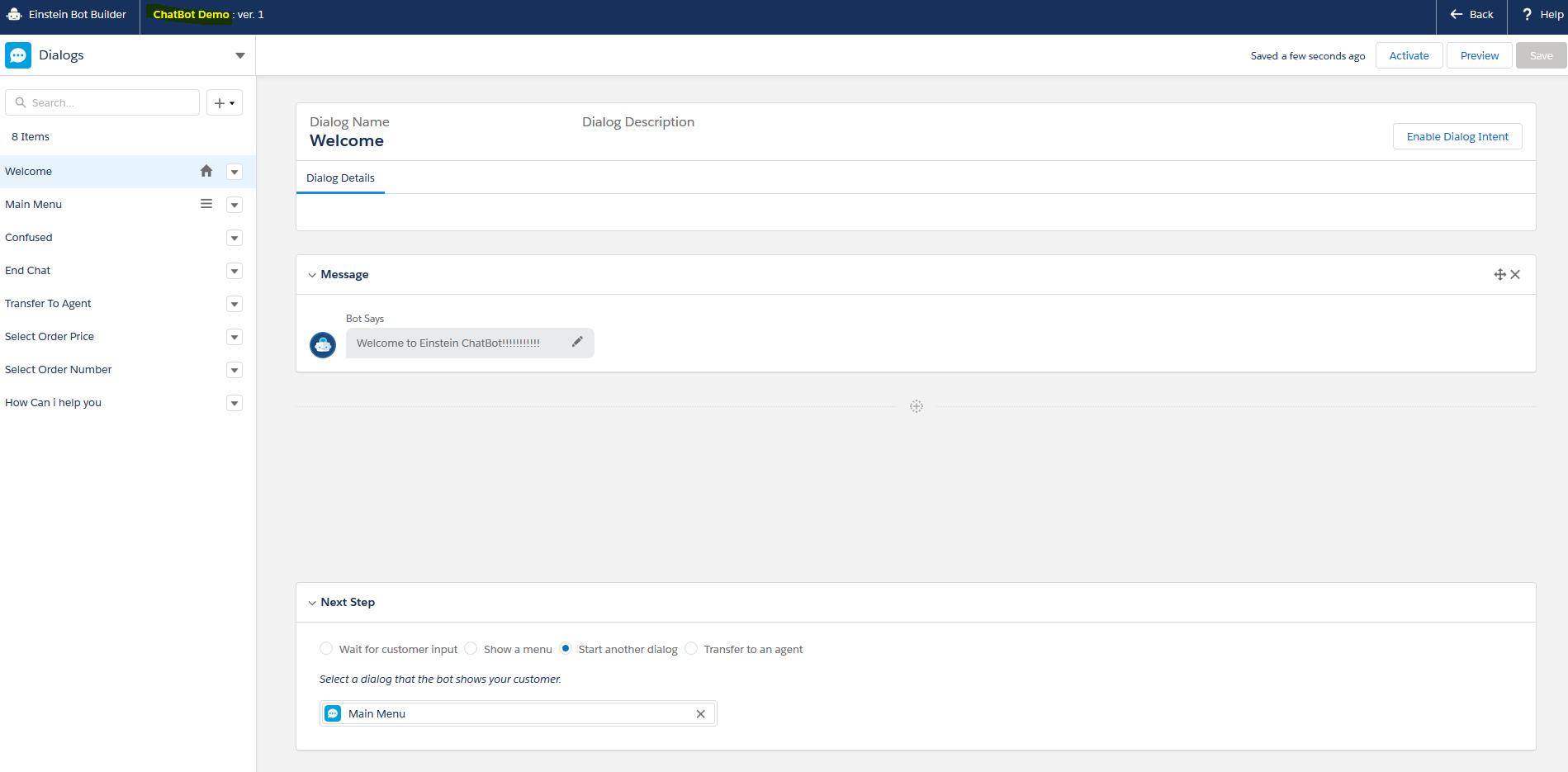Click the Einstein Bot Builder robot icon
1568x772 pixels.
(14, 14)
